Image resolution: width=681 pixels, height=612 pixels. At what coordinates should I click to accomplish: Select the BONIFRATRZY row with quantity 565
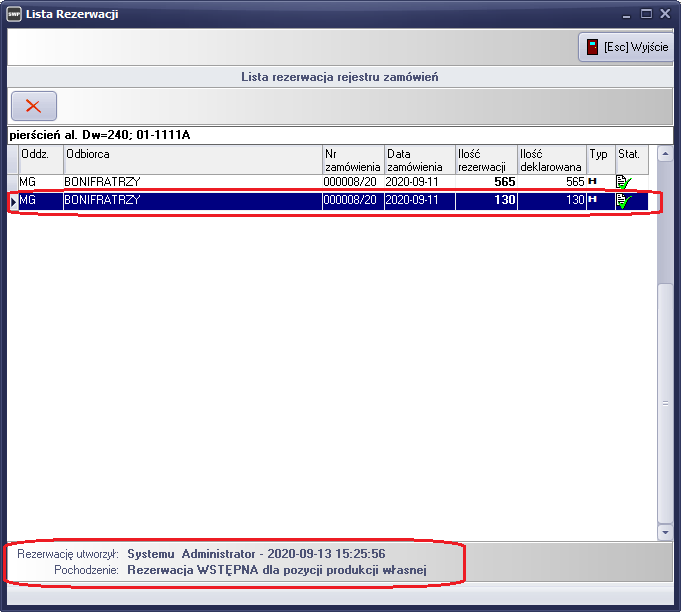(192, 182)
